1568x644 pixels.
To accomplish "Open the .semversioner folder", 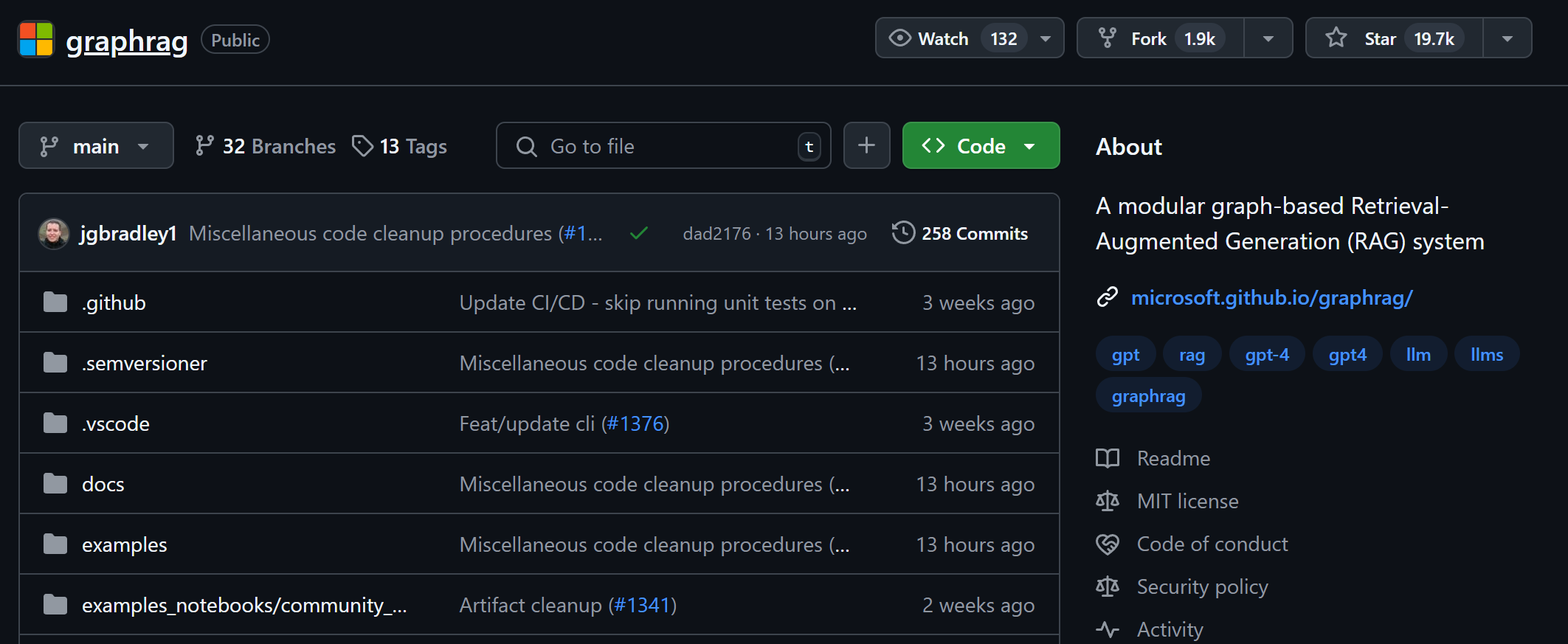I will 145,364.
